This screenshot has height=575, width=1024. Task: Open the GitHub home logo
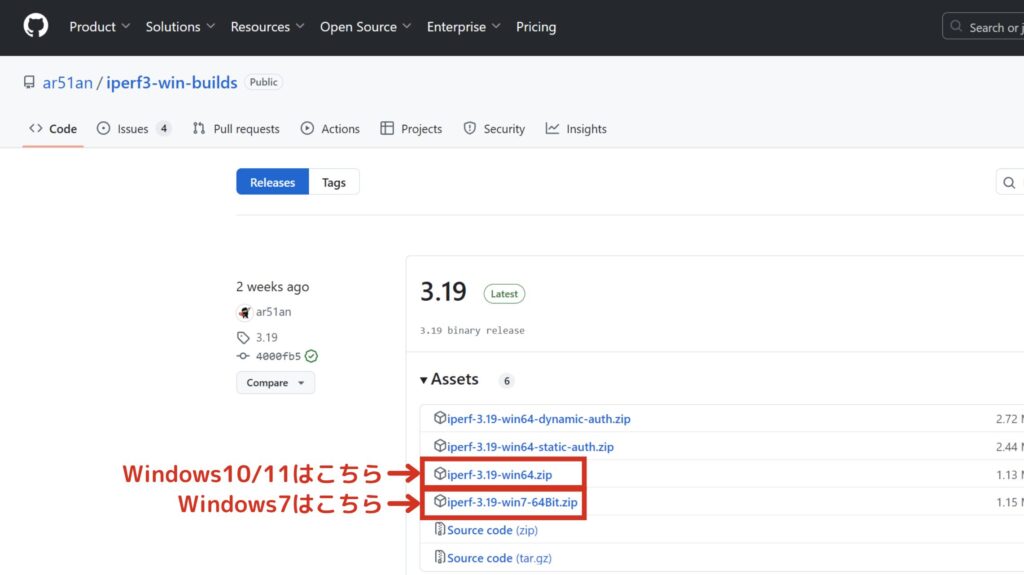click(x=36, y=26)
